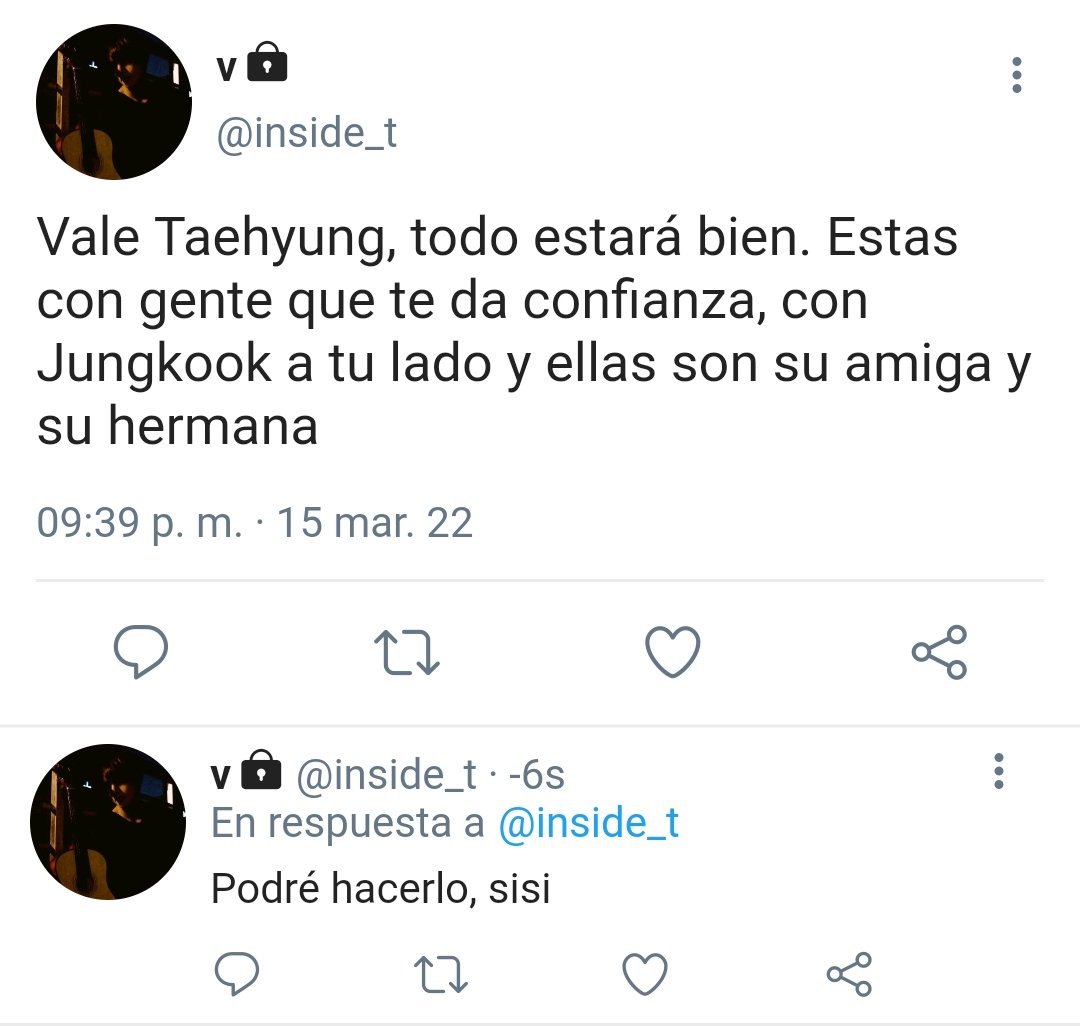Tap the gray @inside_t handle in reply header

point(386,775)
